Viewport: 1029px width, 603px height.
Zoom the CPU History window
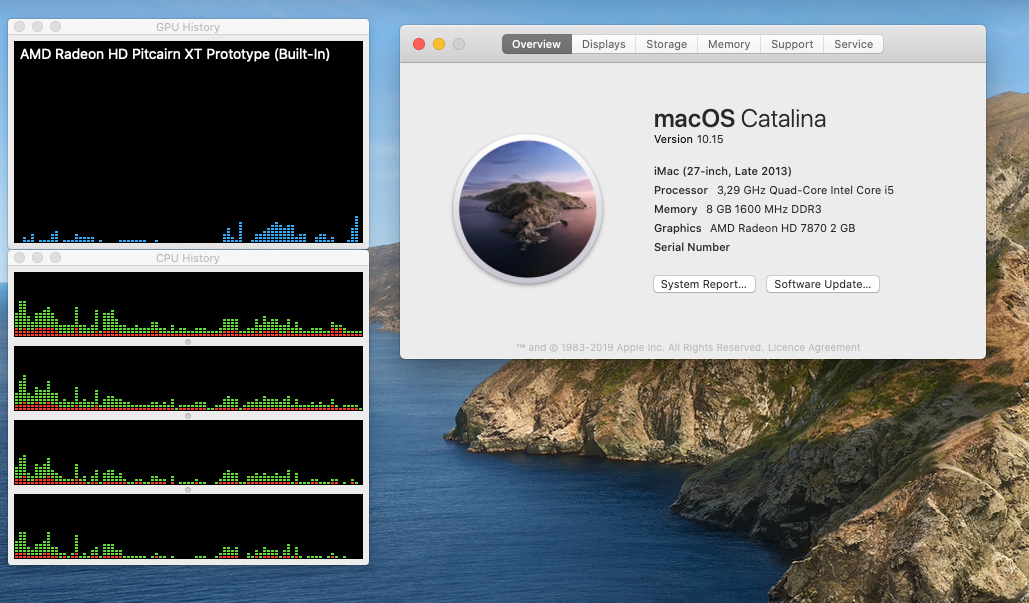[x=54, y=258]
